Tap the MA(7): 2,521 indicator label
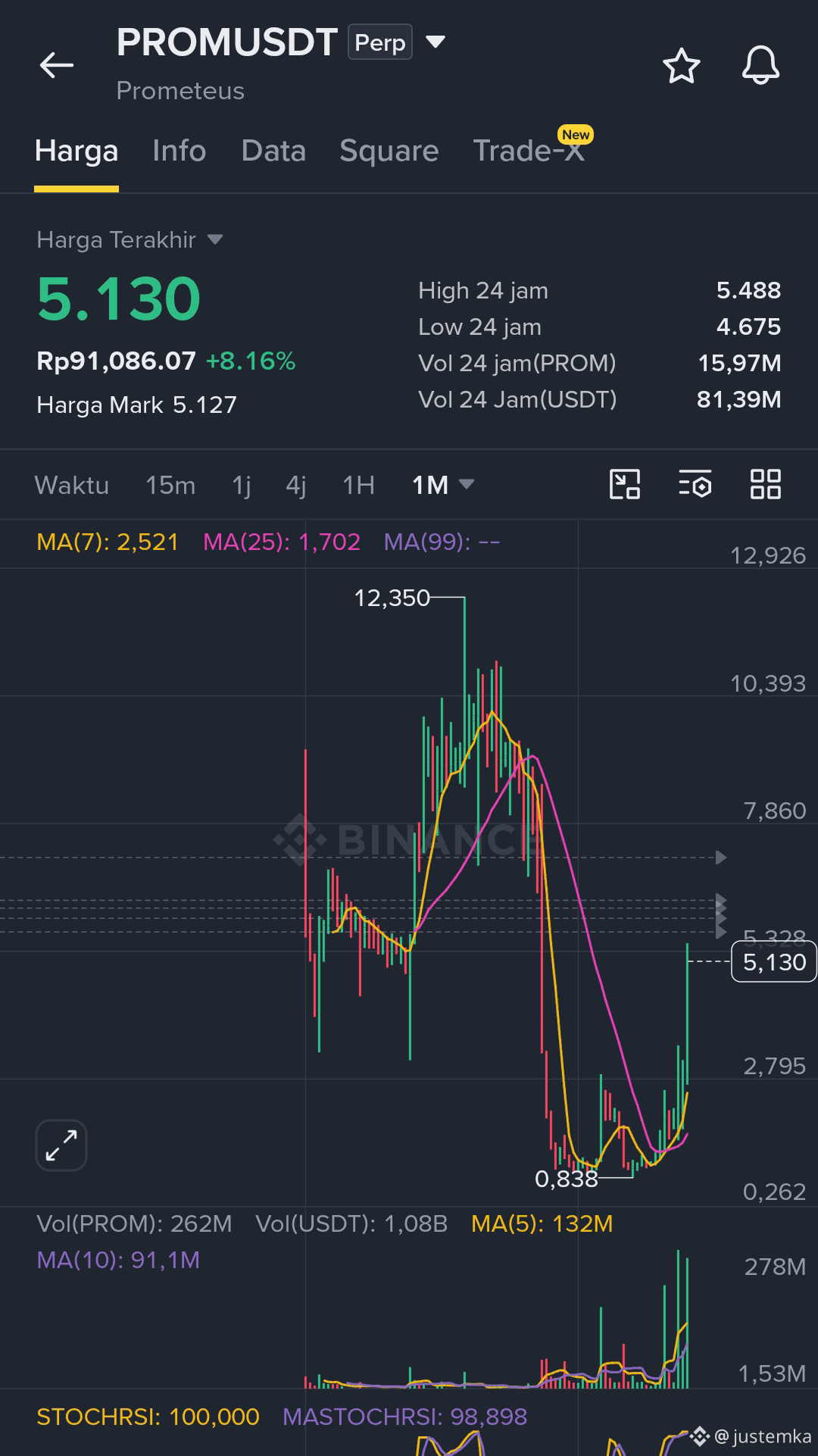The image size is (818, 1456). [x=108, y=542]
